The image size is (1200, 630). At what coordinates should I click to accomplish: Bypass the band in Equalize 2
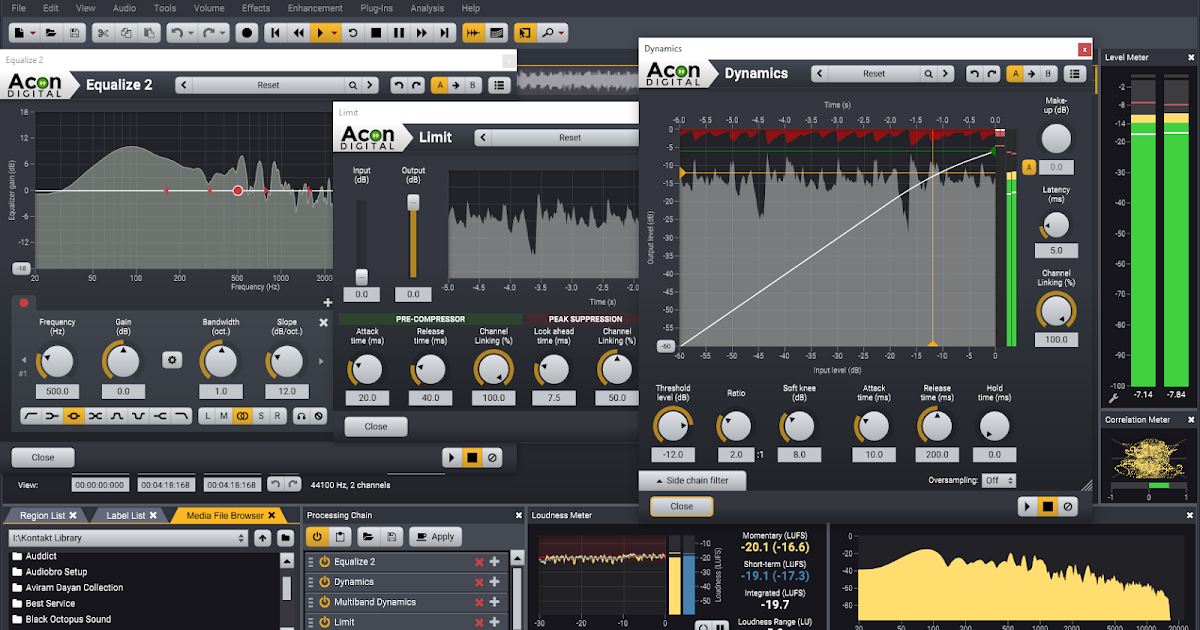tap(319, 415)
